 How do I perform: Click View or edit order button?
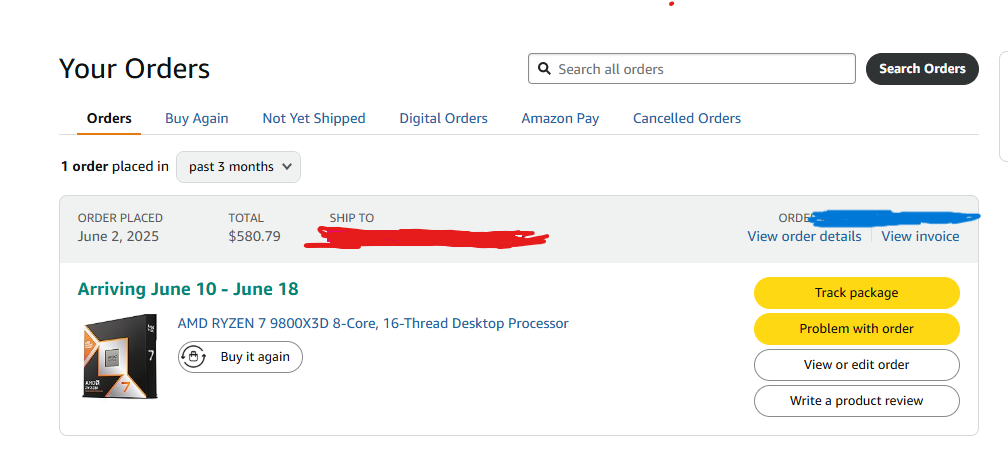[x=857, y=365]
